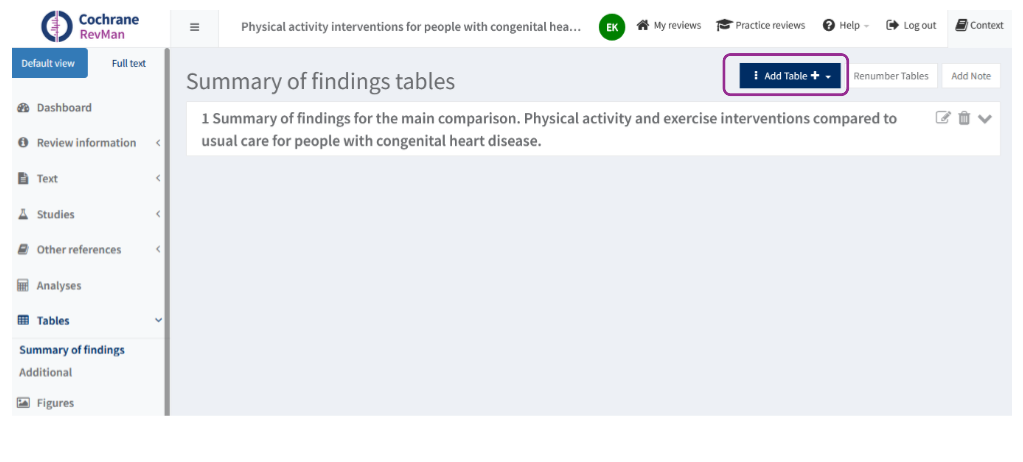Screen dimensions: 1023x462
Task: Click the hamburger menu icon
Action: tap(194, 27)
